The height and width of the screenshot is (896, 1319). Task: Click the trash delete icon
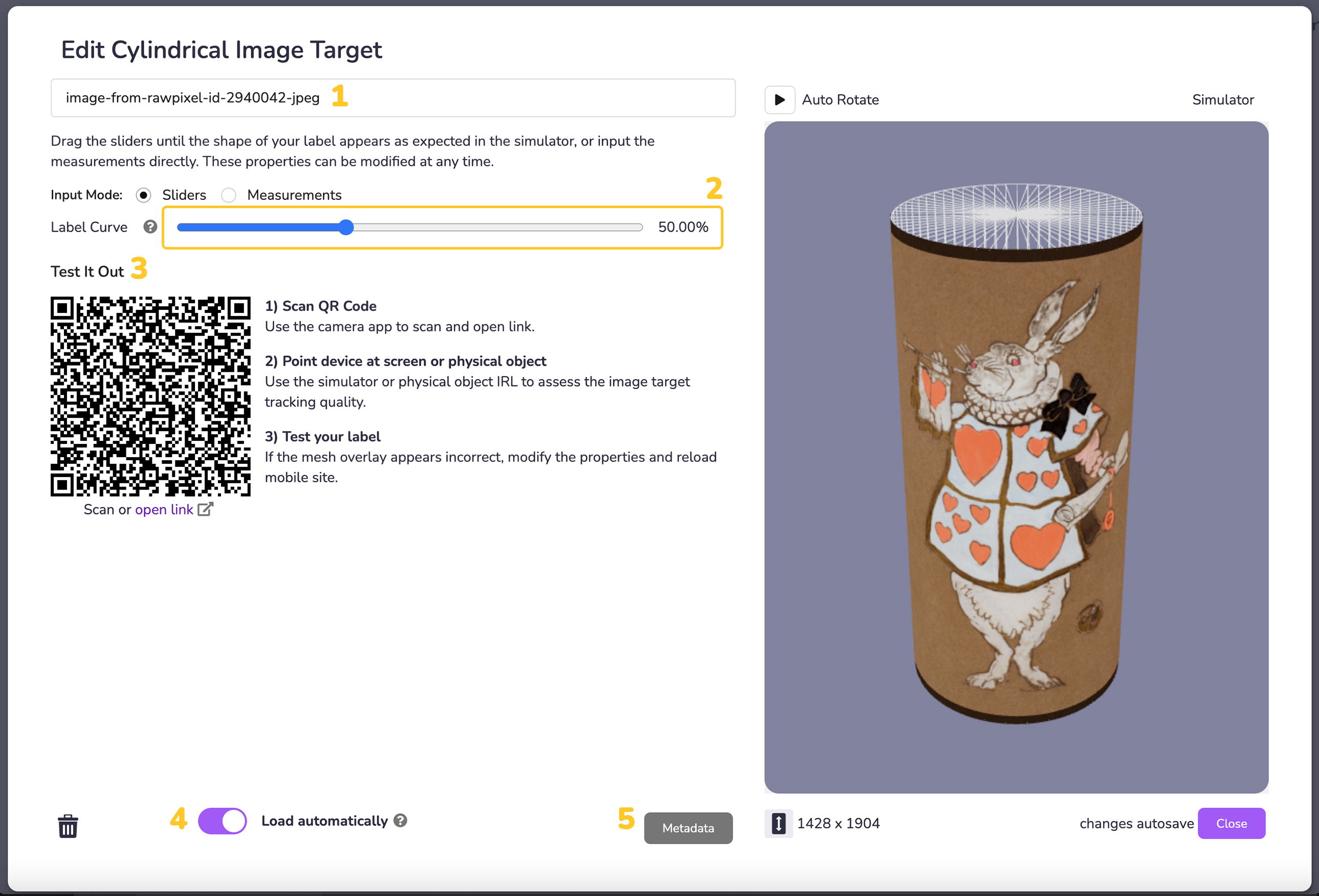(68, 825)
